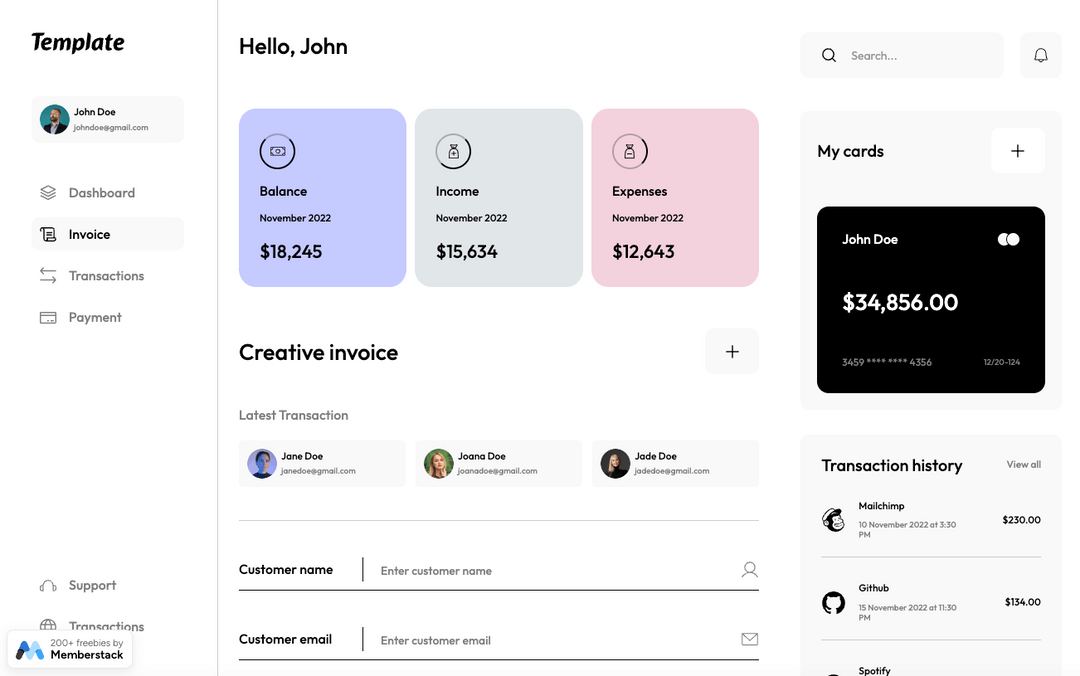Click Jane Doe's avatar in Latest Transaction

[261, 463]
